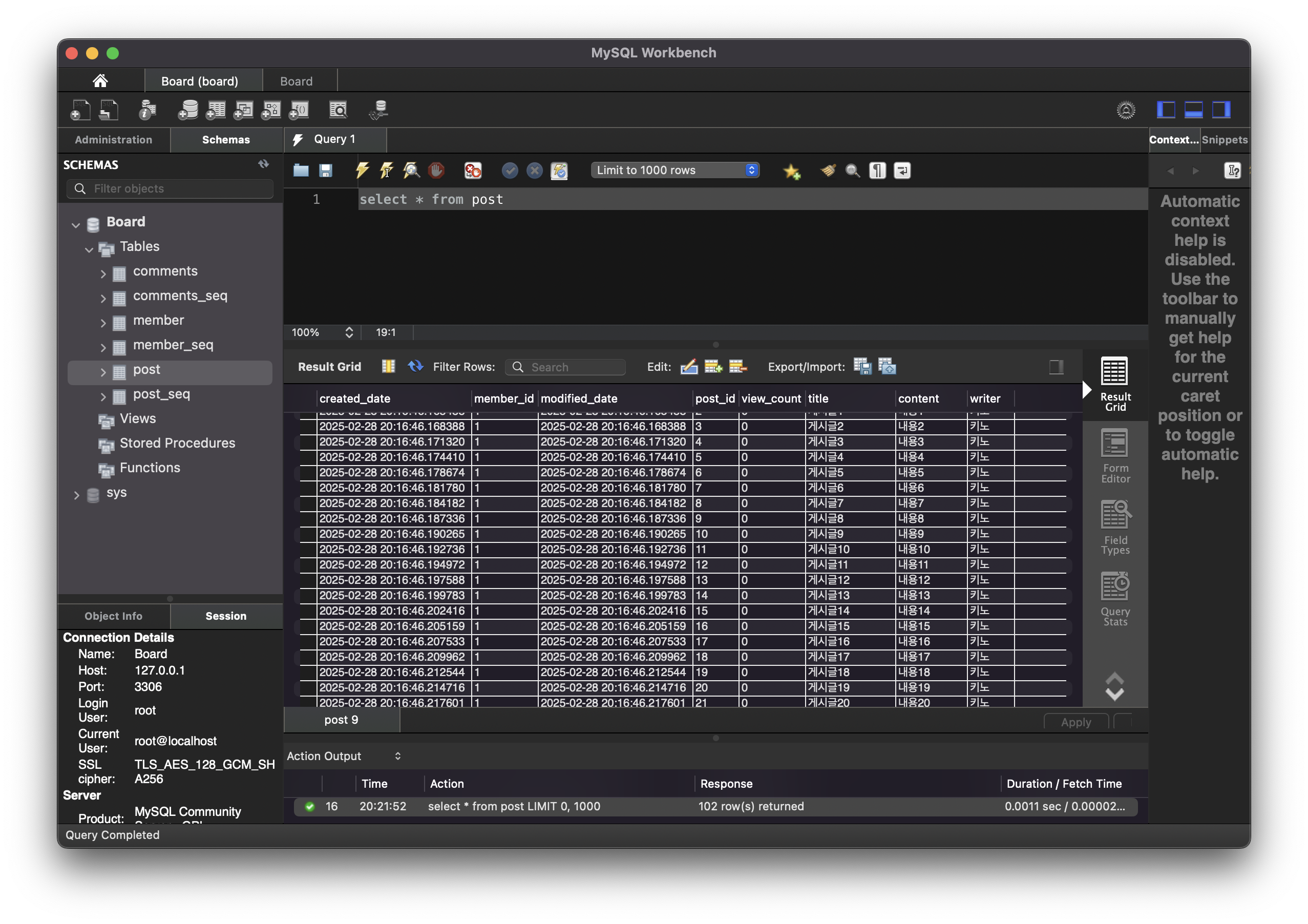The height and width of the screenshot is (924, 1308).
Task: Toggle the left sidebar panel visibility
Action: [1166, 110]
